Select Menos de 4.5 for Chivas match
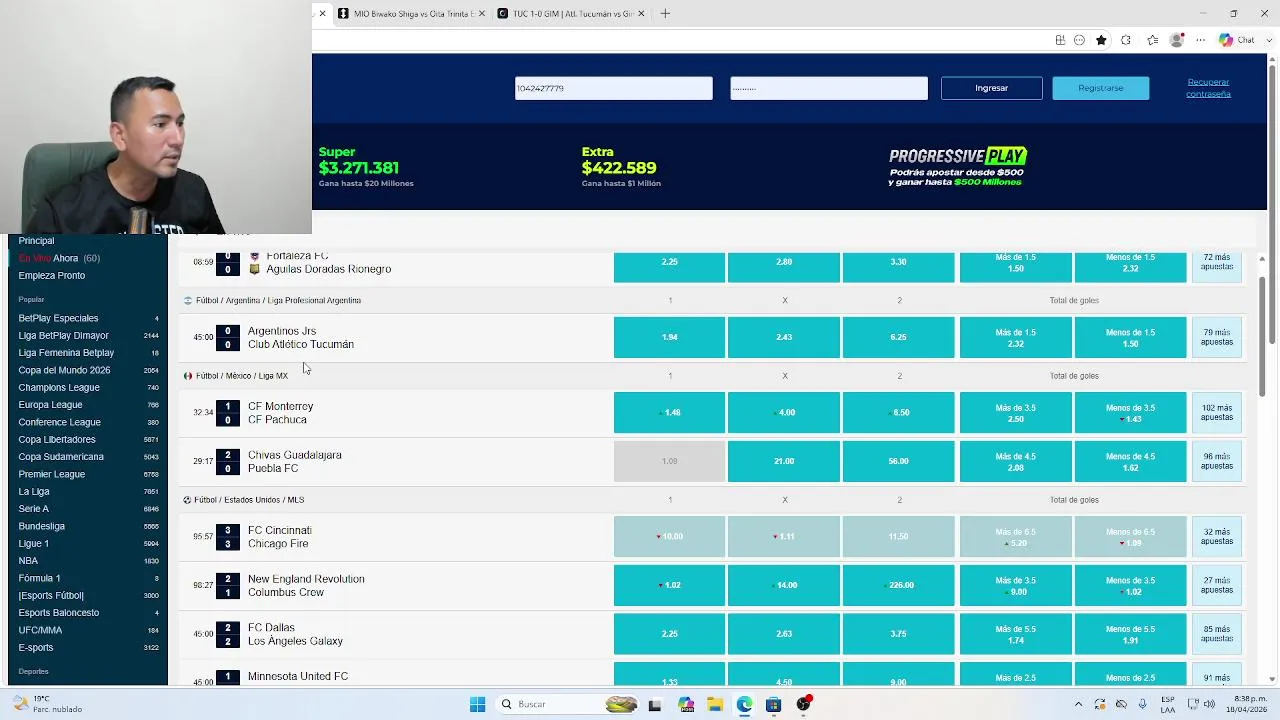Screen dimensions: 1280x720 click(x=1131, y=461)
